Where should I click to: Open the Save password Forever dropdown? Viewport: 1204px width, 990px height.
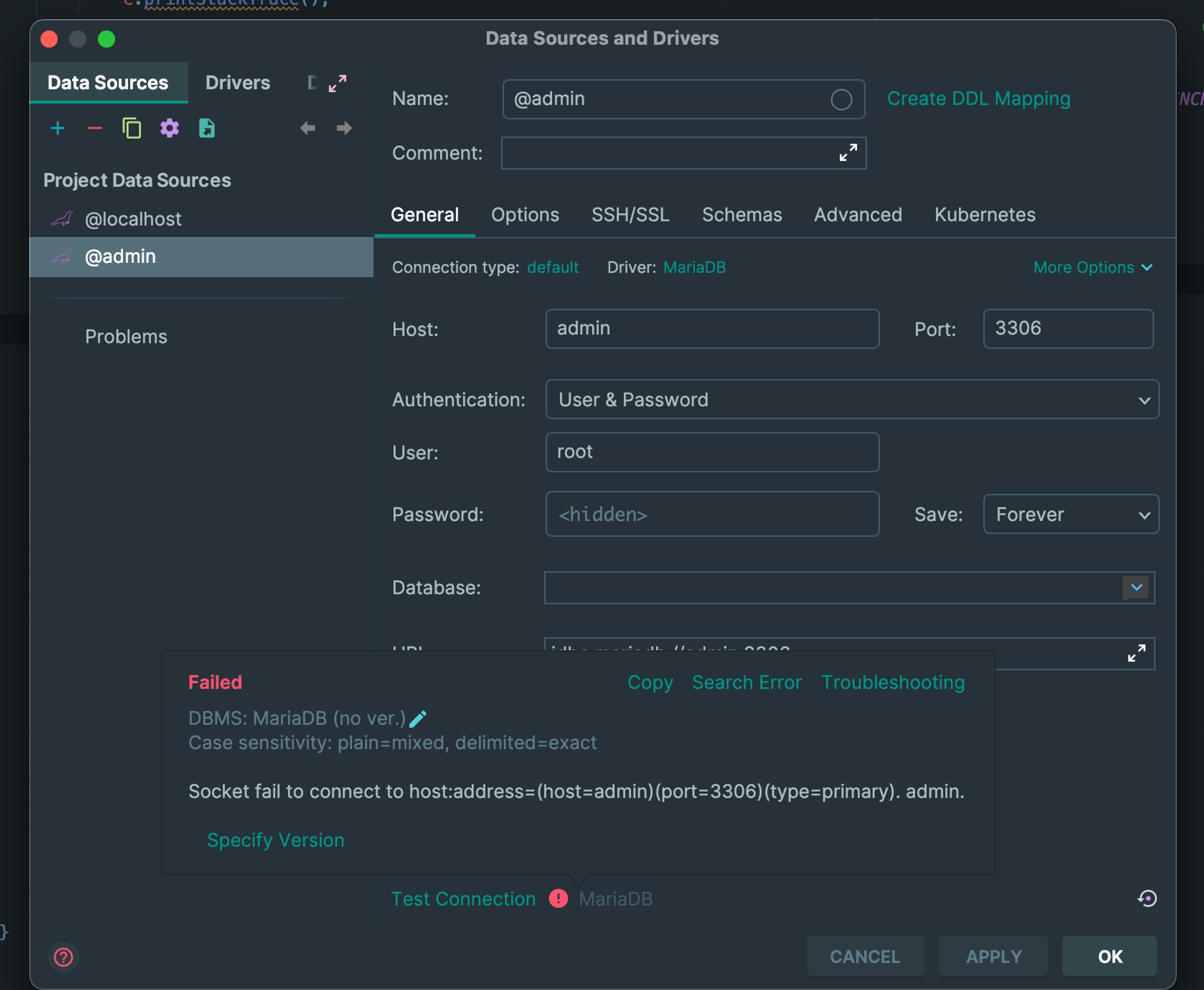pyautogui.click(x=1071, y=514)
